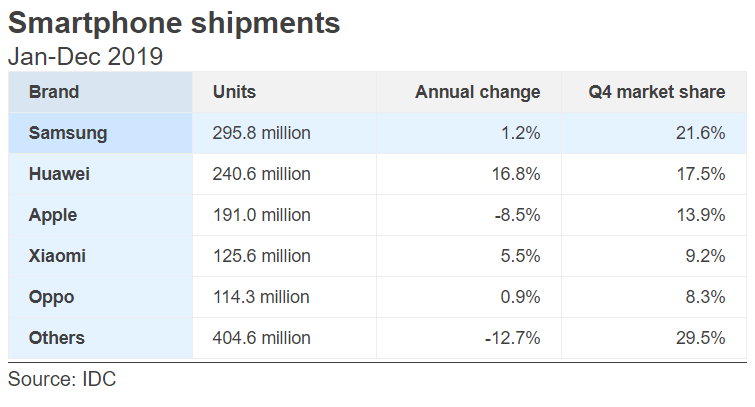Click Samsung's 21.6% market share
755x407 pixels.
click(702, 133)
